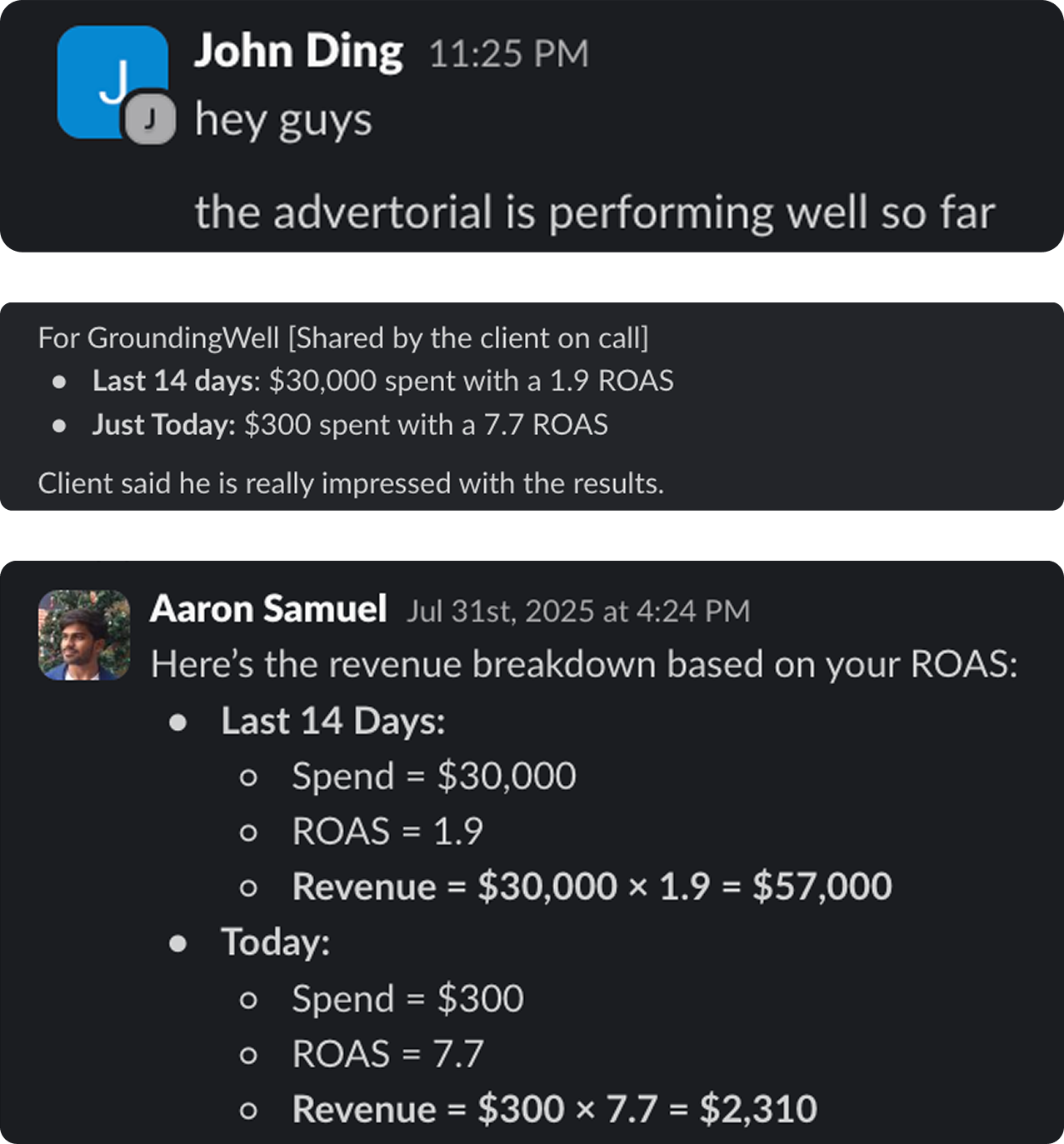Click the $57,000 revenue calculation line

(x=592, y=887)
